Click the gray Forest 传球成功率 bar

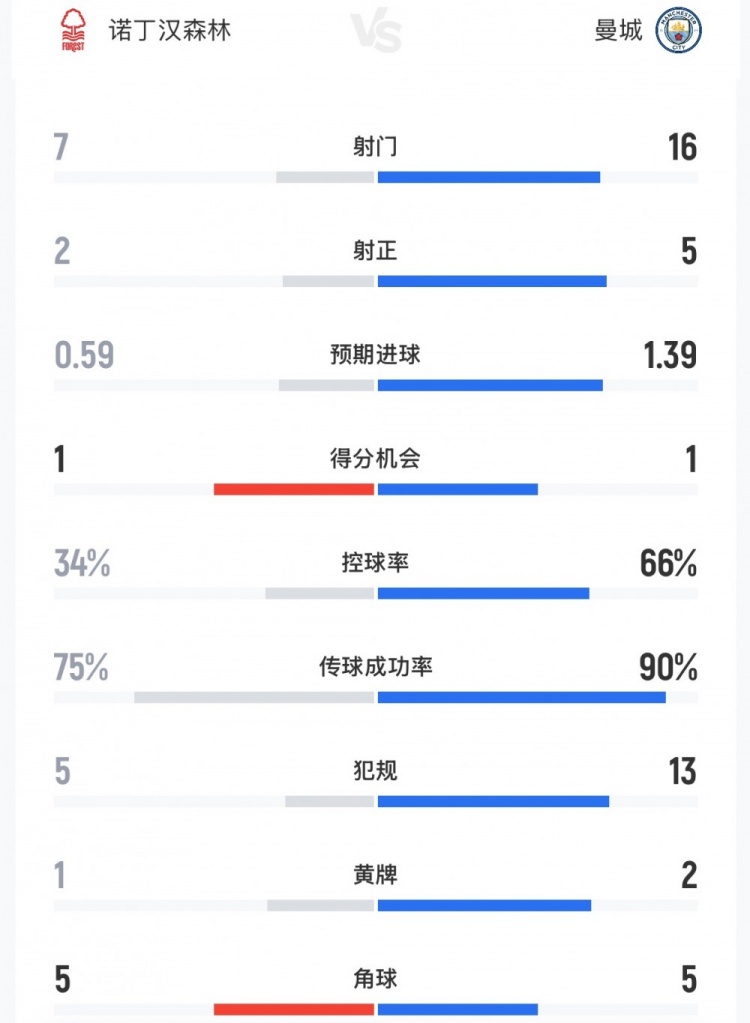(x=254, y=697)
